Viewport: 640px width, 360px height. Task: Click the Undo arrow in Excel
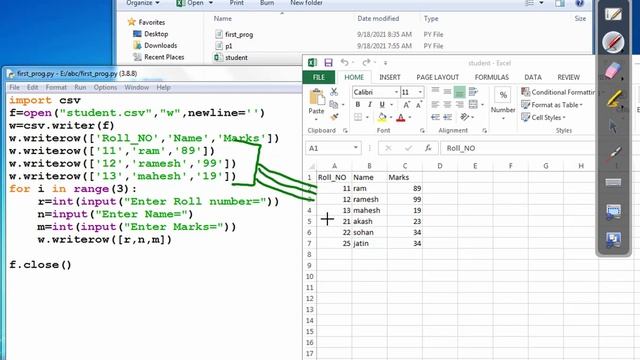[344, 62]
